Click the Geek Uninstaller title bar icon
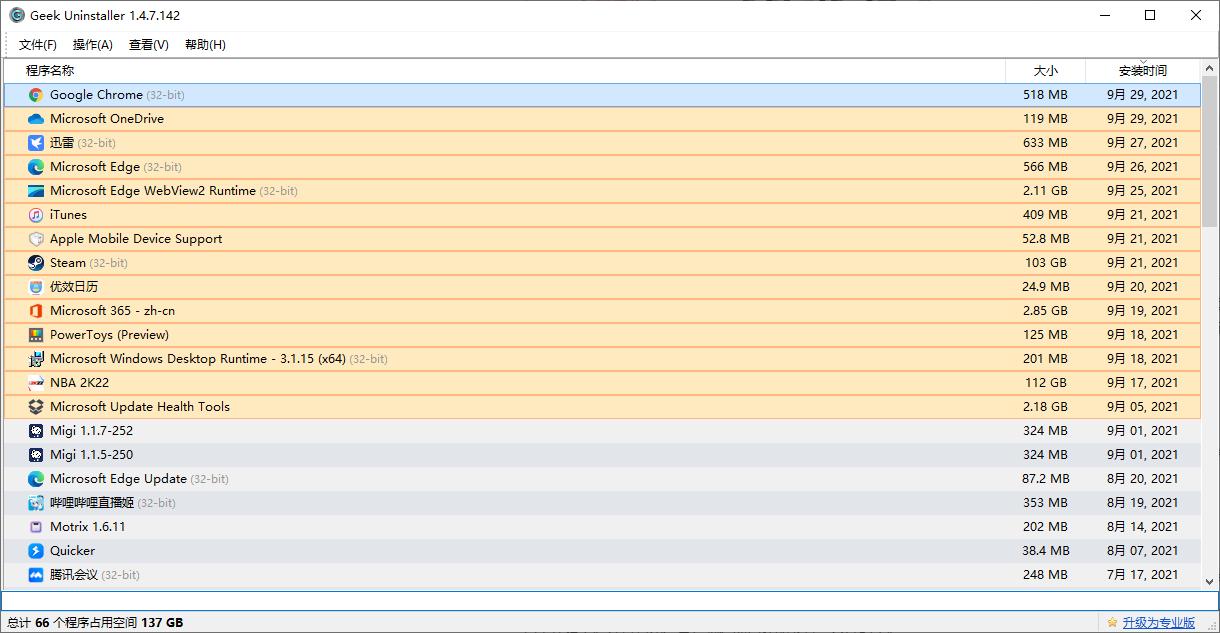Viewport: 1220px width, 633px height. point(17,15)
